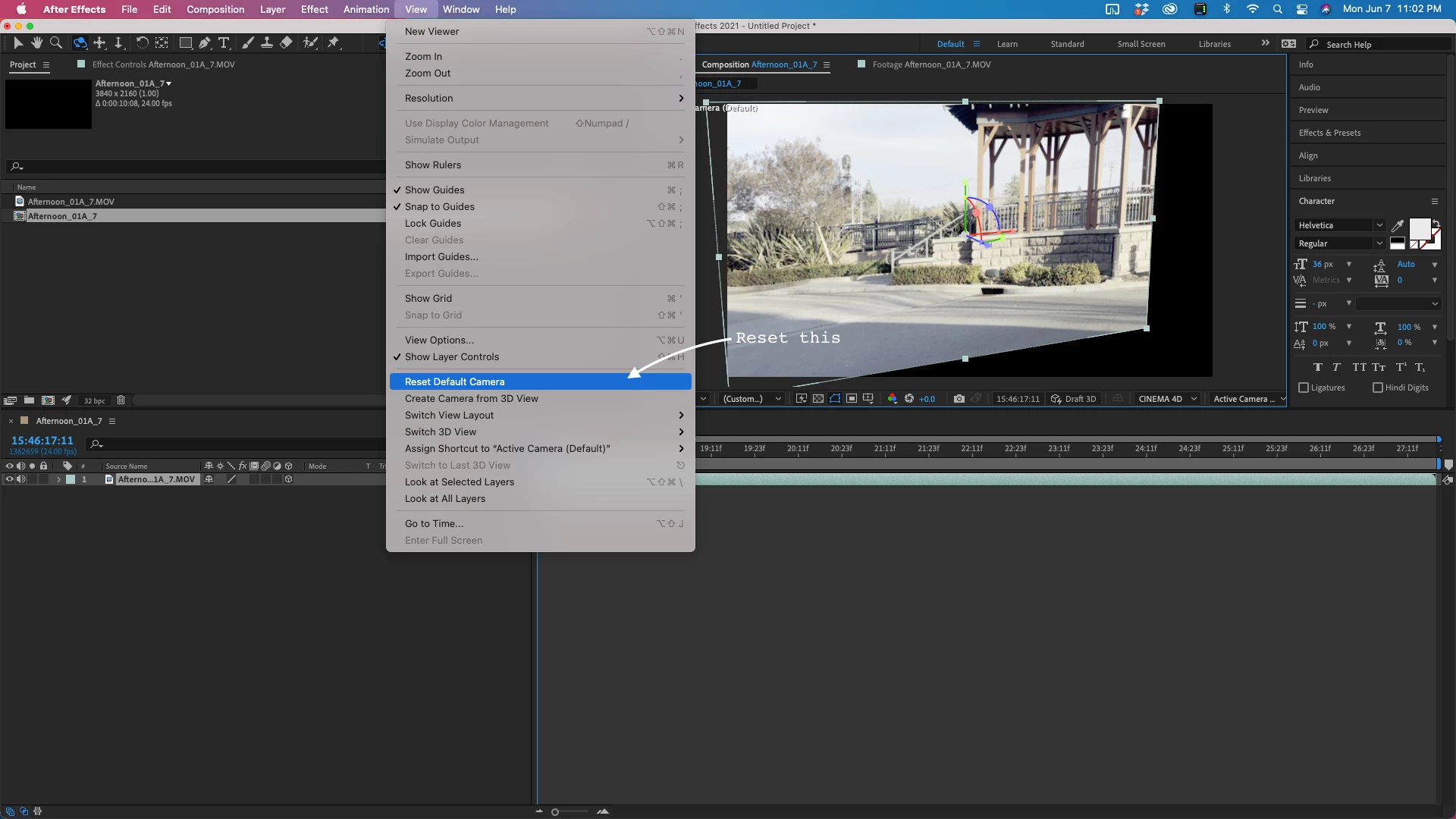Click the Draft 3D button
Screen dimensions: 1456x819
1073,399
